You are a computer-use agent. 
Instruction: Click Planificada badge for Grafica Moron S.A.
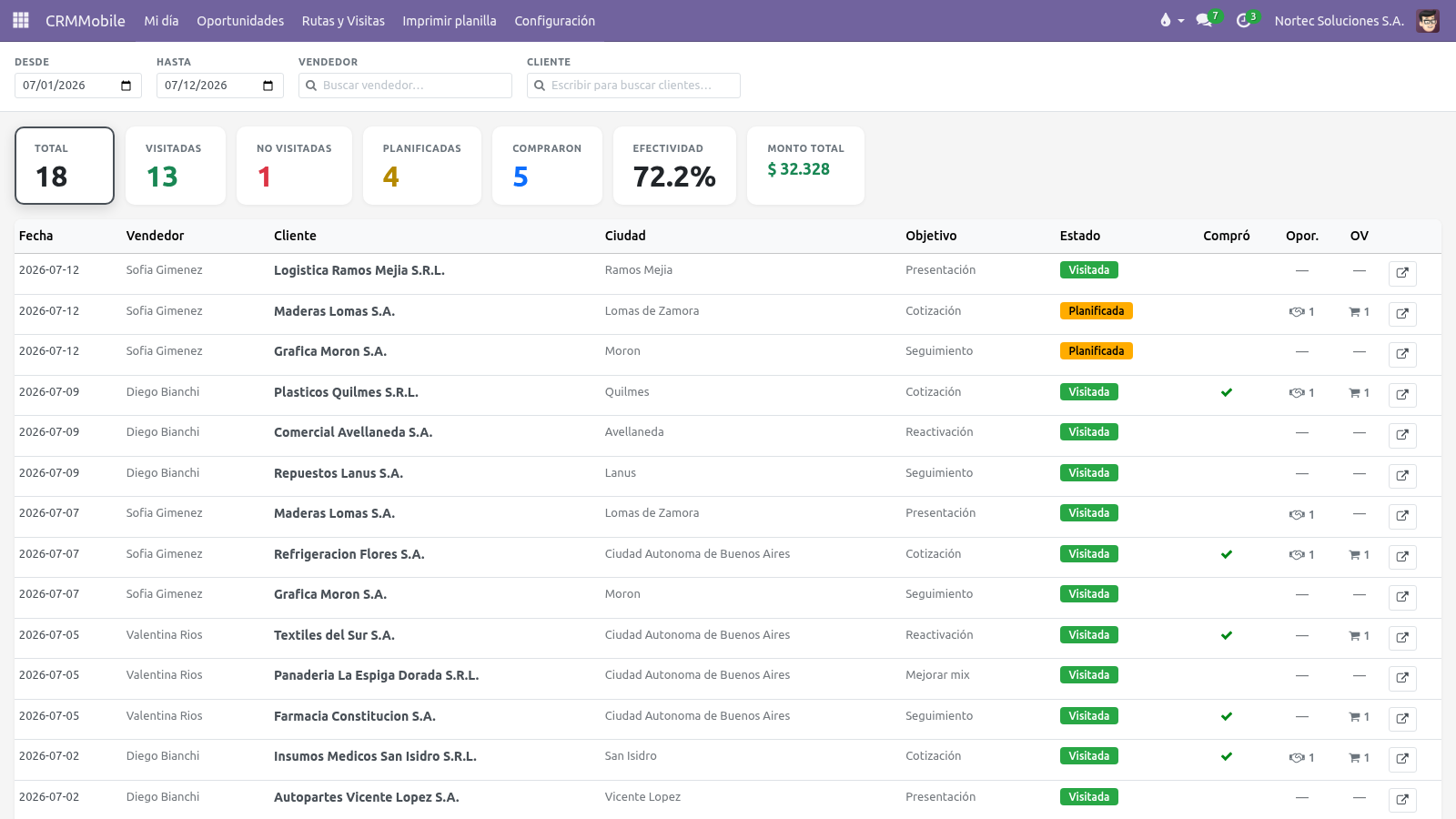point(1097,351)
